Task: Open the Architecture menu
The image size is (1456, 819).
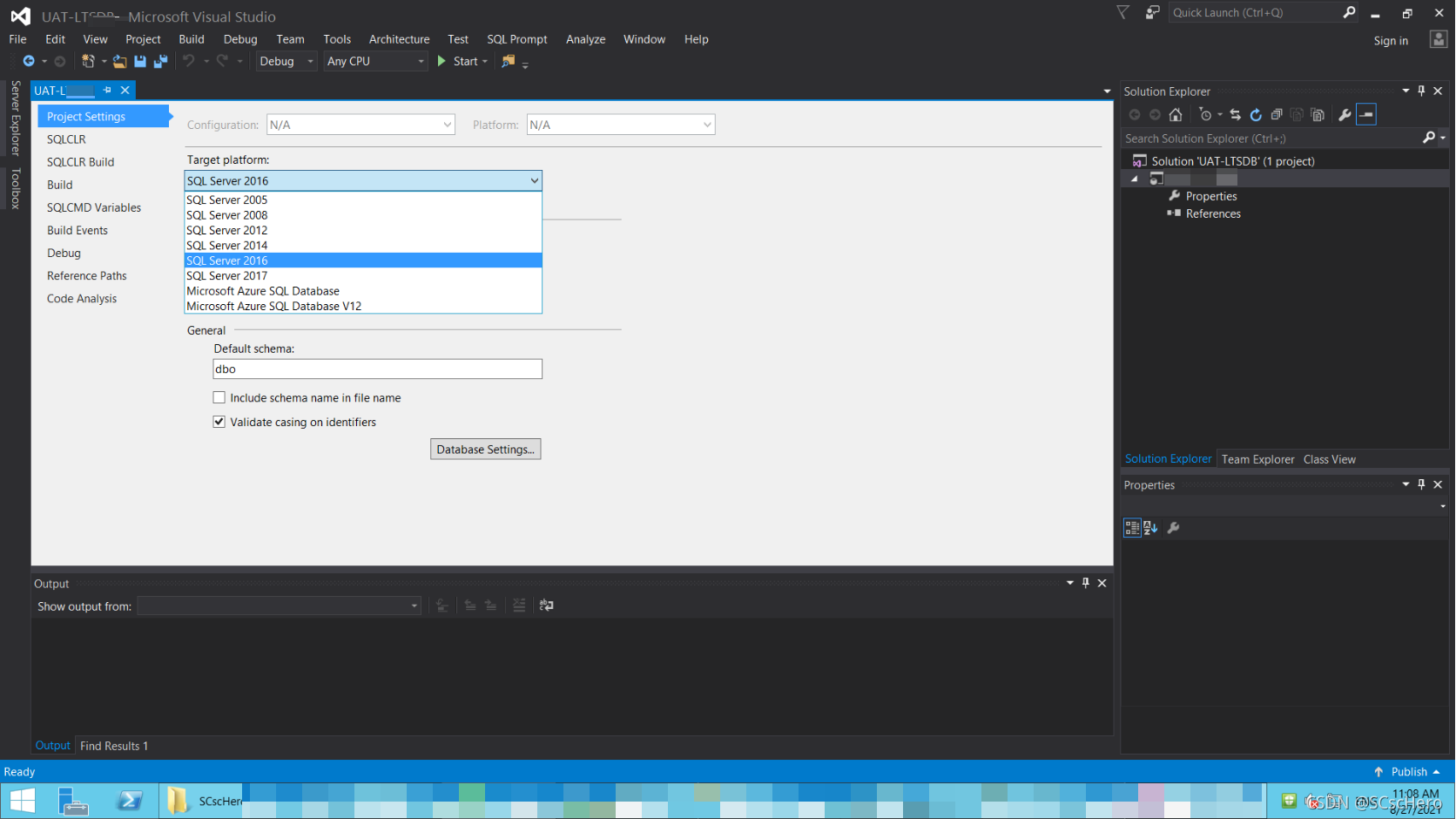Action: (x=399, y=39)
